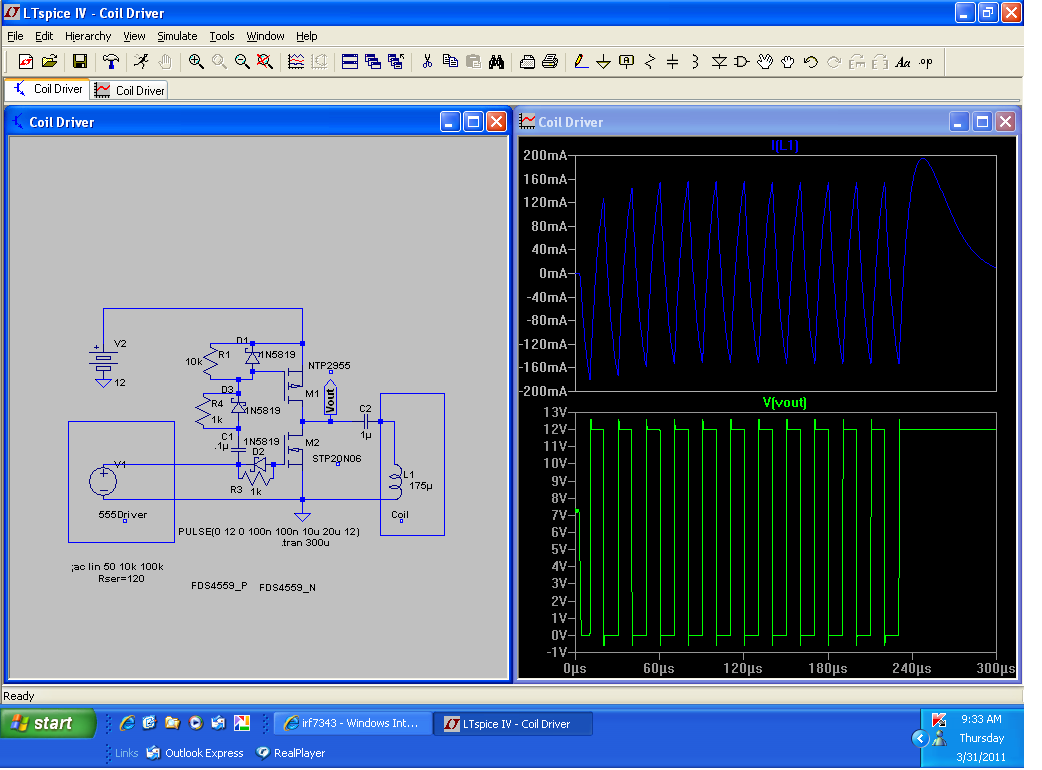Click the Vout net label flag
The height and width of the screenshot is (770, 1042).
(x=330, y=399)
